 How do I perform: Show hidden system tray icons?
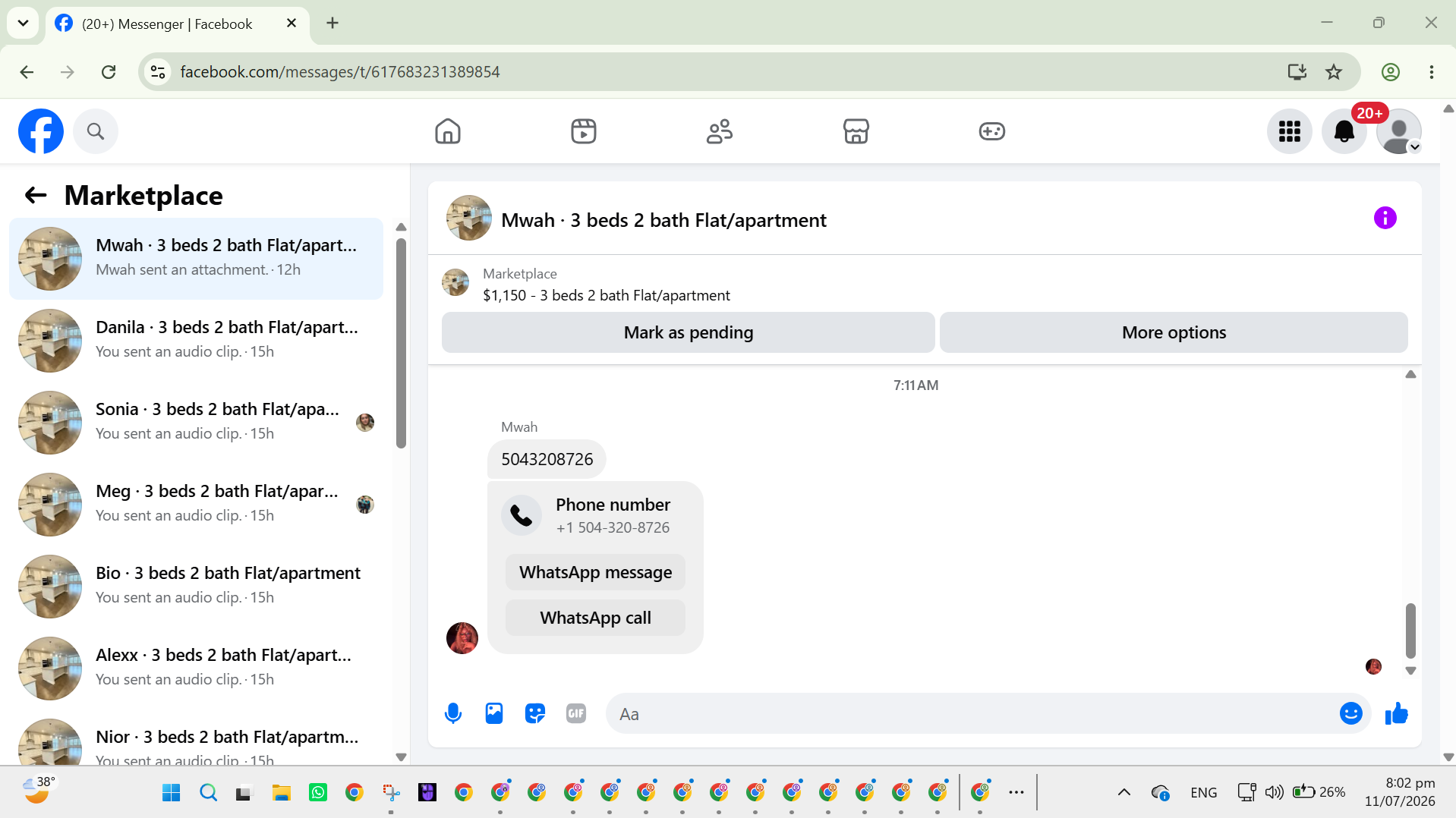[x=1124, y=793]
